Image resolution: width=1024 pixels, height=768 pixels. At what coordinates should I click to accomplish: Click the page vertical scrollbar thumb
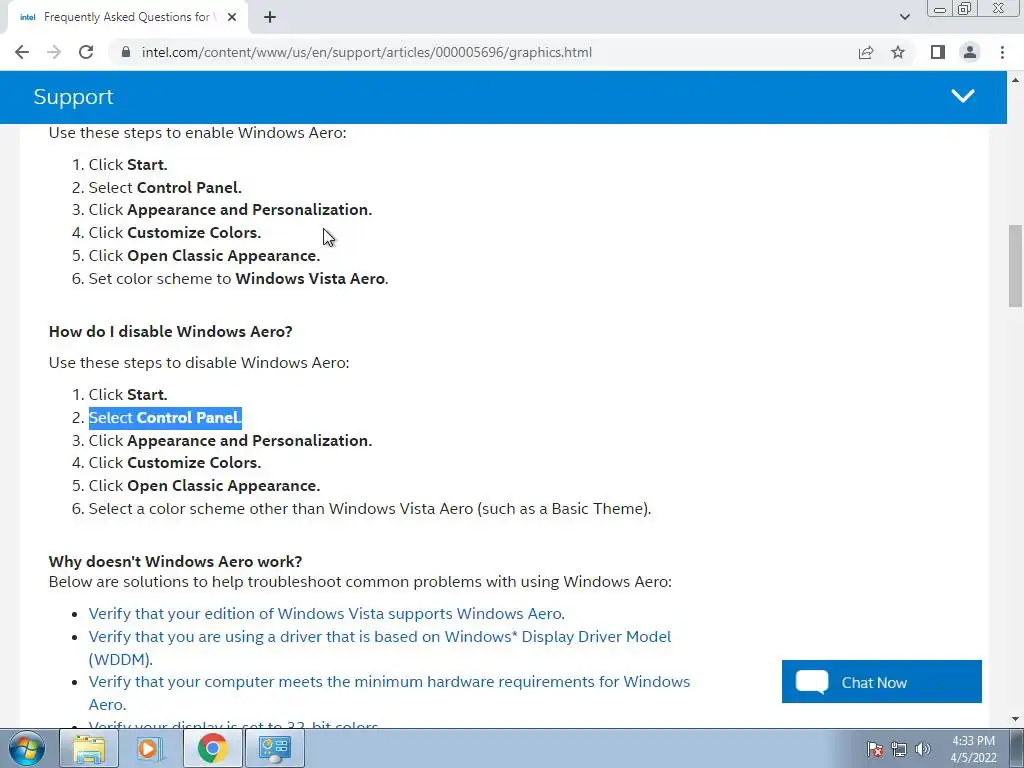[x=1015, y=265]
